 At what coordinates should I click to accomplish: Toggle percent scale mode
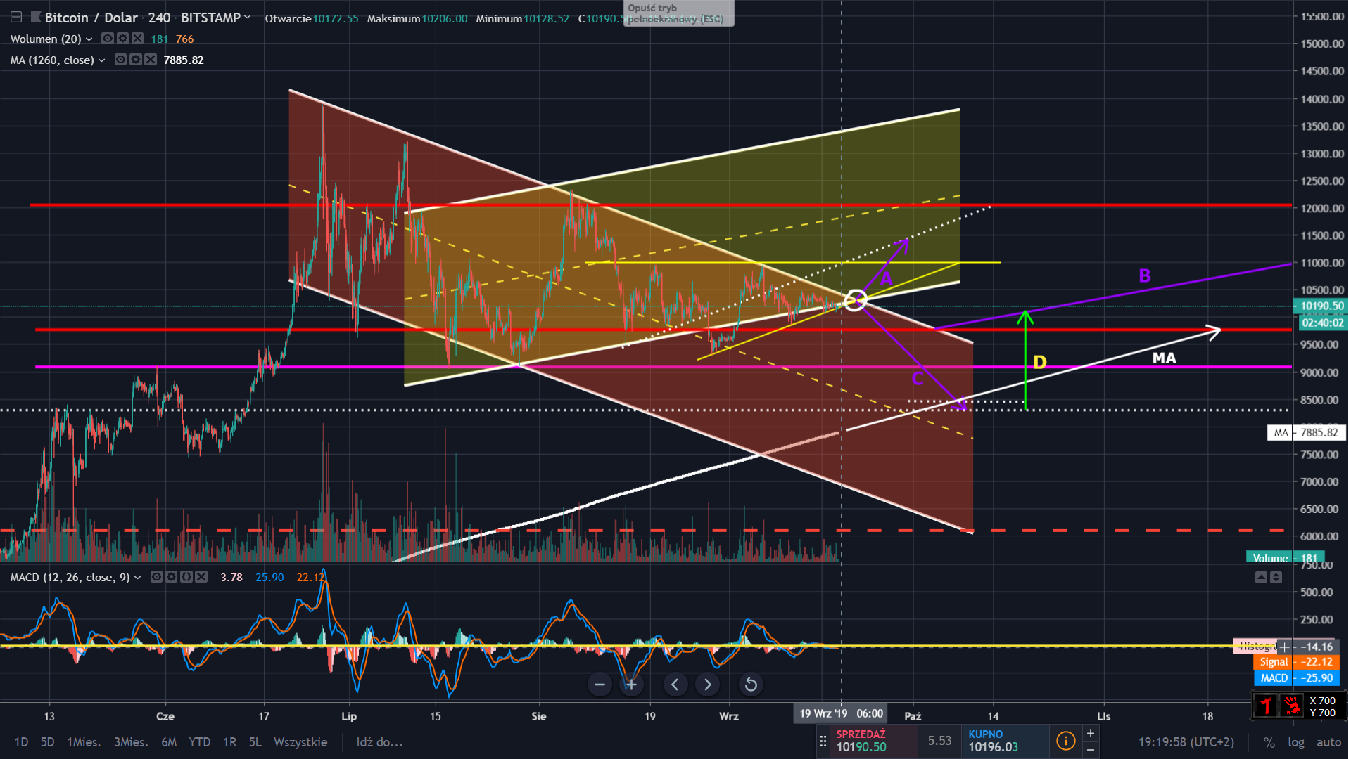pos(1269,742)
